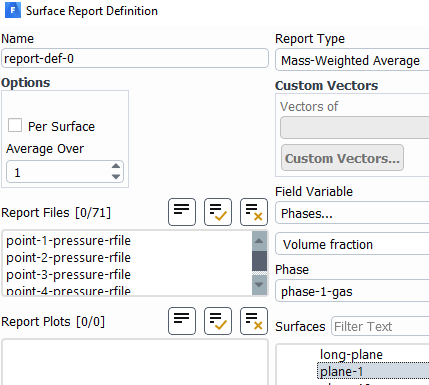Viewport: 429px width, 385px height.
Task: Increase Average Over value with up arrow
Action: point(116,166)
